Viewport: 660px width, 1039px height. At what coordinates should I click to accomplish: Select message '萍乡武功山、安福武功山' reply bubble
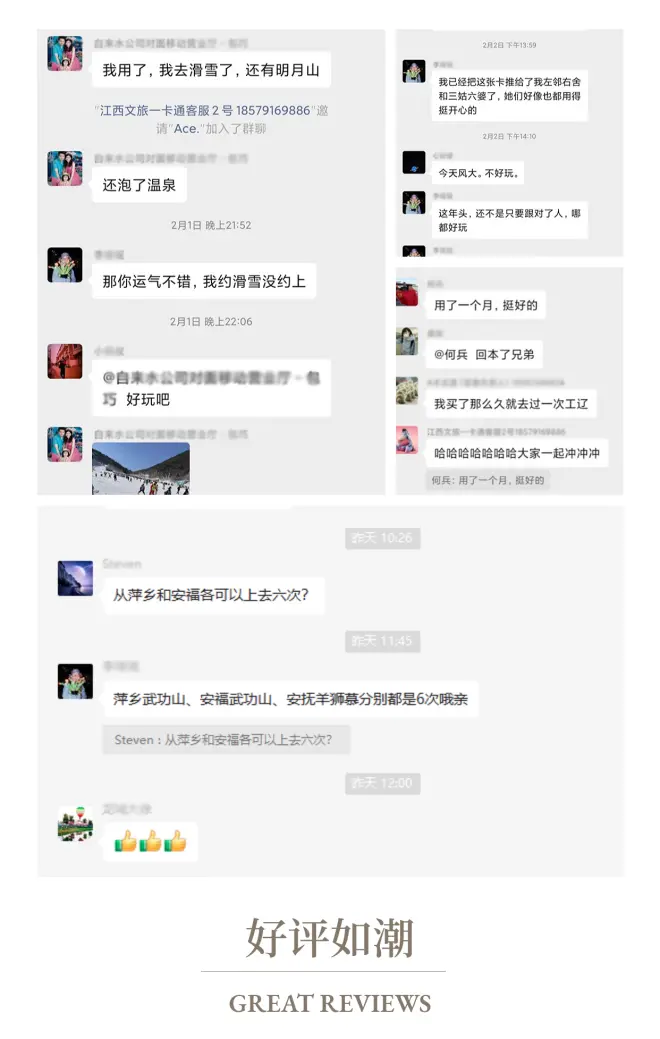pyautogui.click(x=290, y=699)
